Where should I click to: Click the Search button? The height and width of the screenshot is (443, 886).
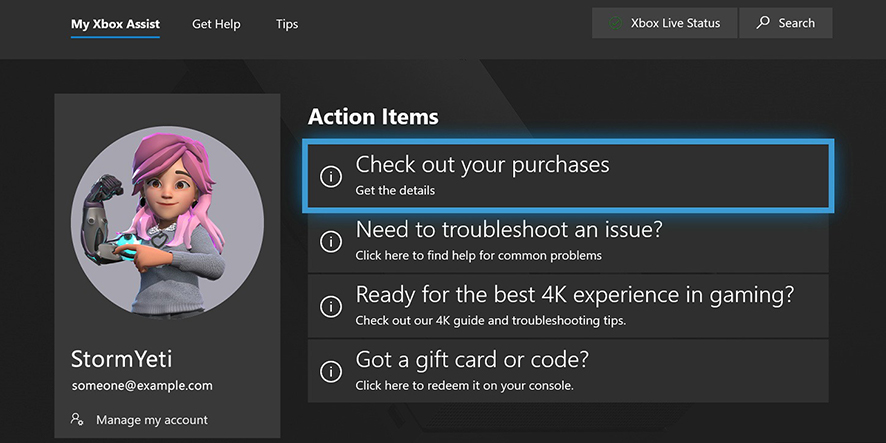(785, 23)
